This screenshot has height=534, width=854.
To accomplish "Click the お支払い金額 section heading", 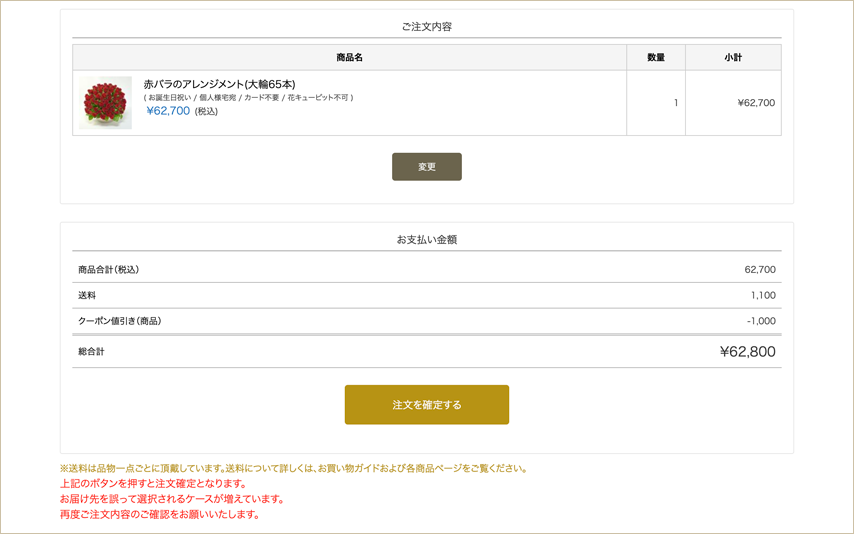I will [426, 240].
